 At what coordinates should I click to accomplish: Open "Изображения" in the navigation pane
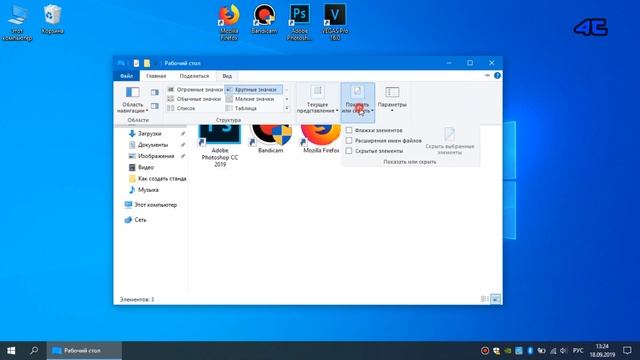click(x=156, y=156)
